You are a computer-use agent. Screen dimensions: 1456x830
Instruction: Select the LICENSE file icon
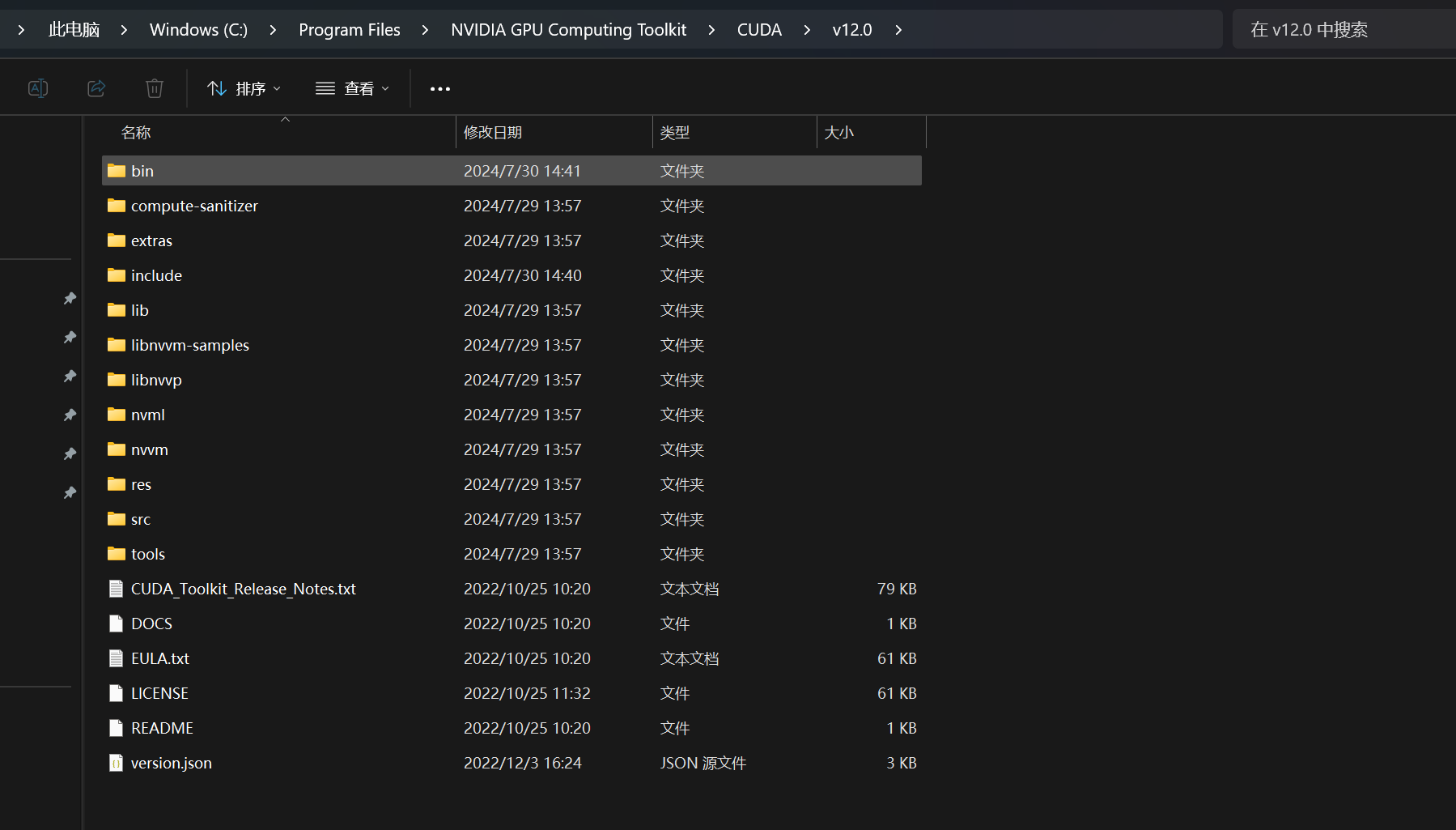click(117, 693)
